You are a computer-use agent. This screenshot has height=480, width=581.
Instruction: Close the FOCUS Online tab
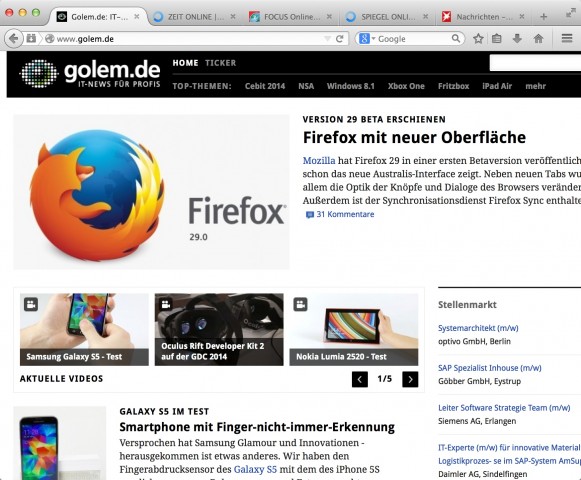tap(329, 17)
